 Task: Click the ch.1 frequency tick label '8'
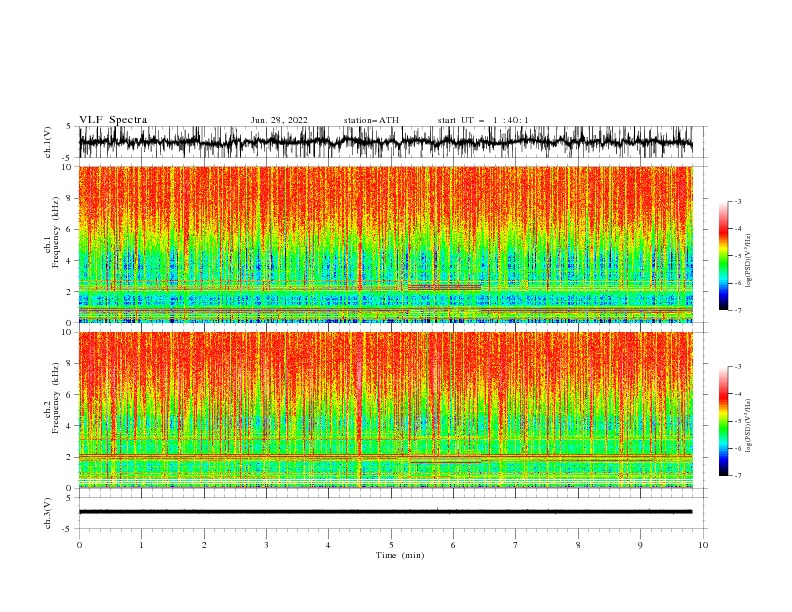click(x=69, y=198)
